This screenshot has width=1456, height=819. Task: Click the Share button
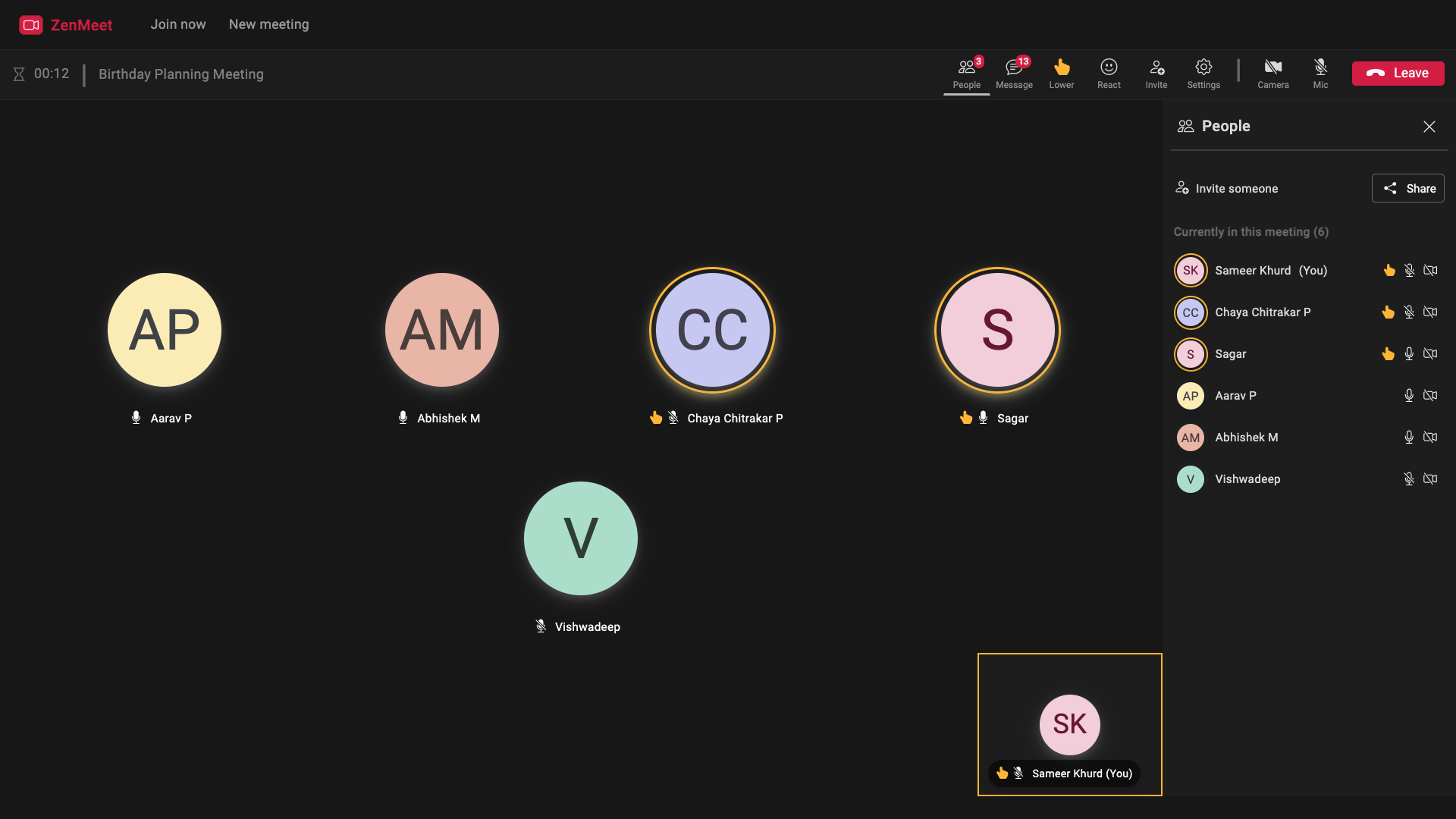point(1407,188)
